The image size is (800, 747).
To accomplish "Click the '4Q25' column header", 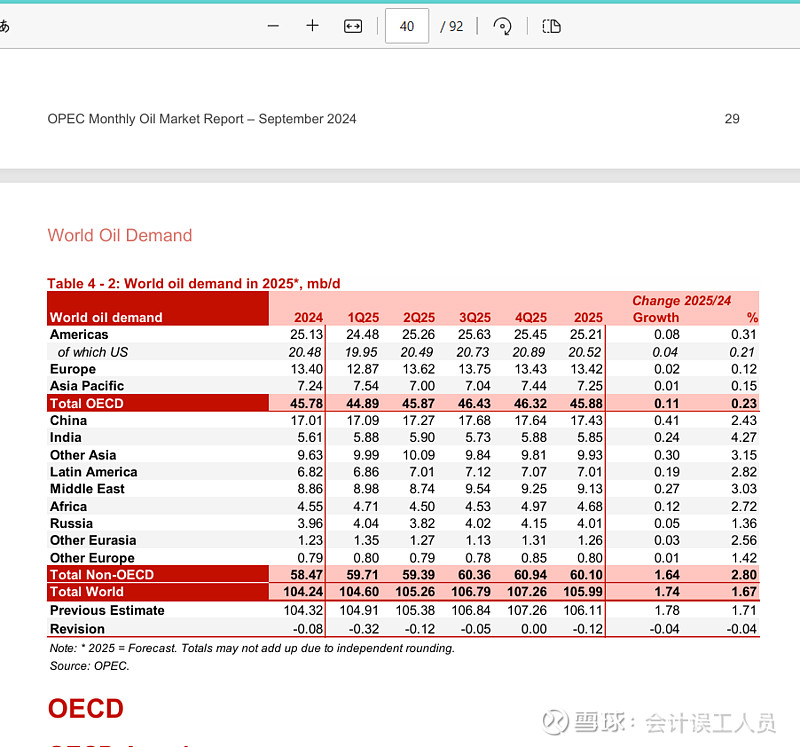I will (x=531, y=317).
